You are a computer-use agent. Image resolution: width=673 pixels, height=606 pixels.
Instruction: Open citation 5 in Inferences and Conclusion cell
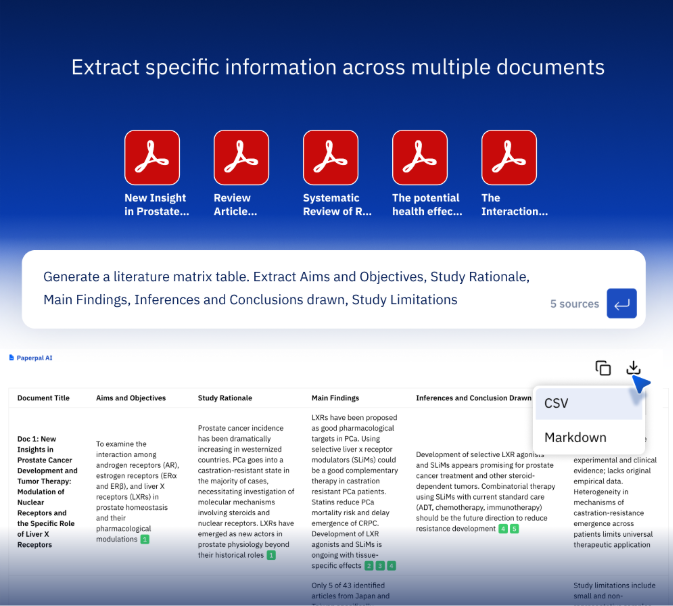514,528
